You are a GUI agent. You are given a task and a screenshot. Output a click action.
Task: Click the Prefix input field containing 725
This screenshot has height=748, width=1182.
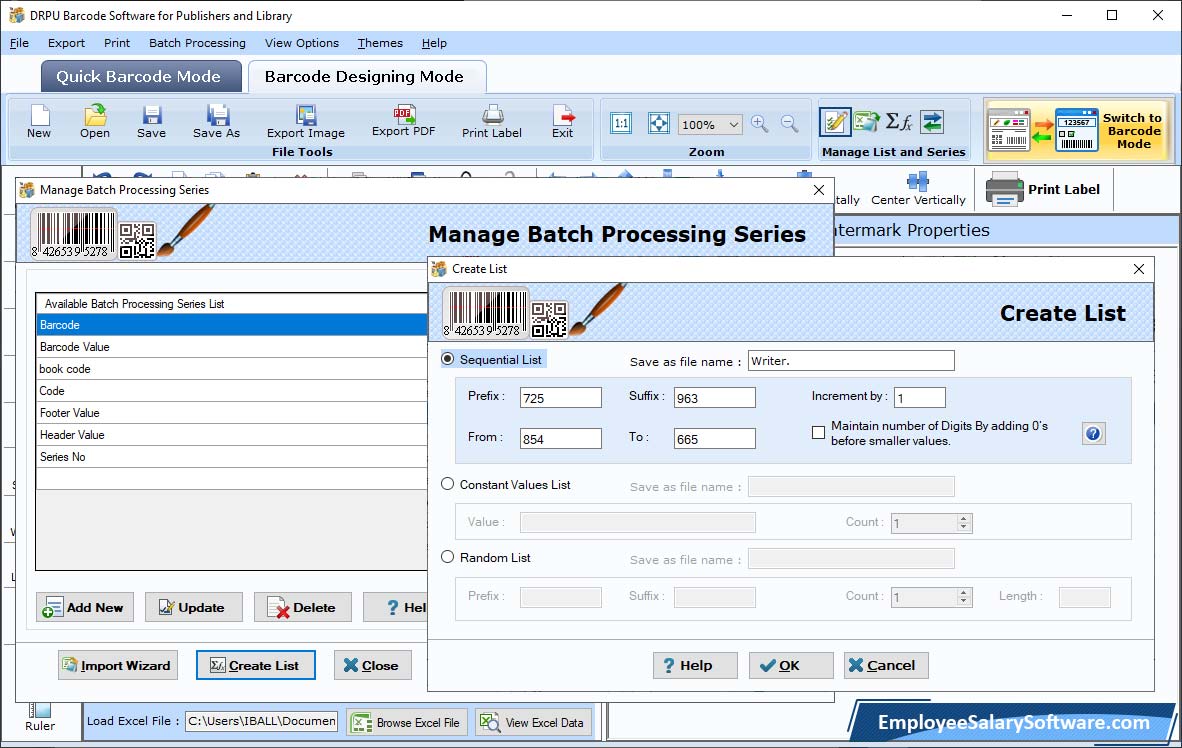coord(560,398)
